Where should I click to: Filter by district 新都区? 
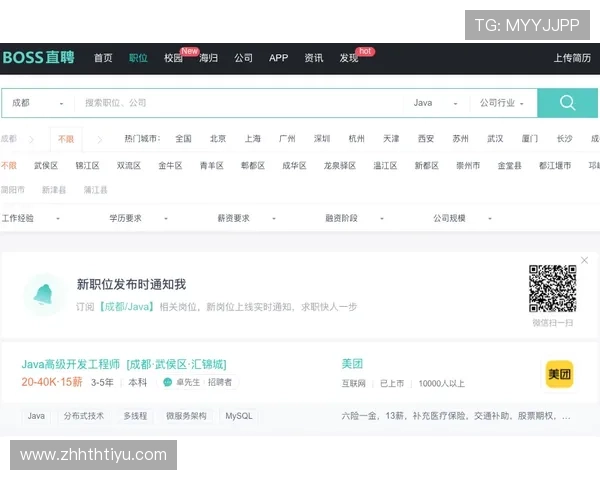pos(427,166)
